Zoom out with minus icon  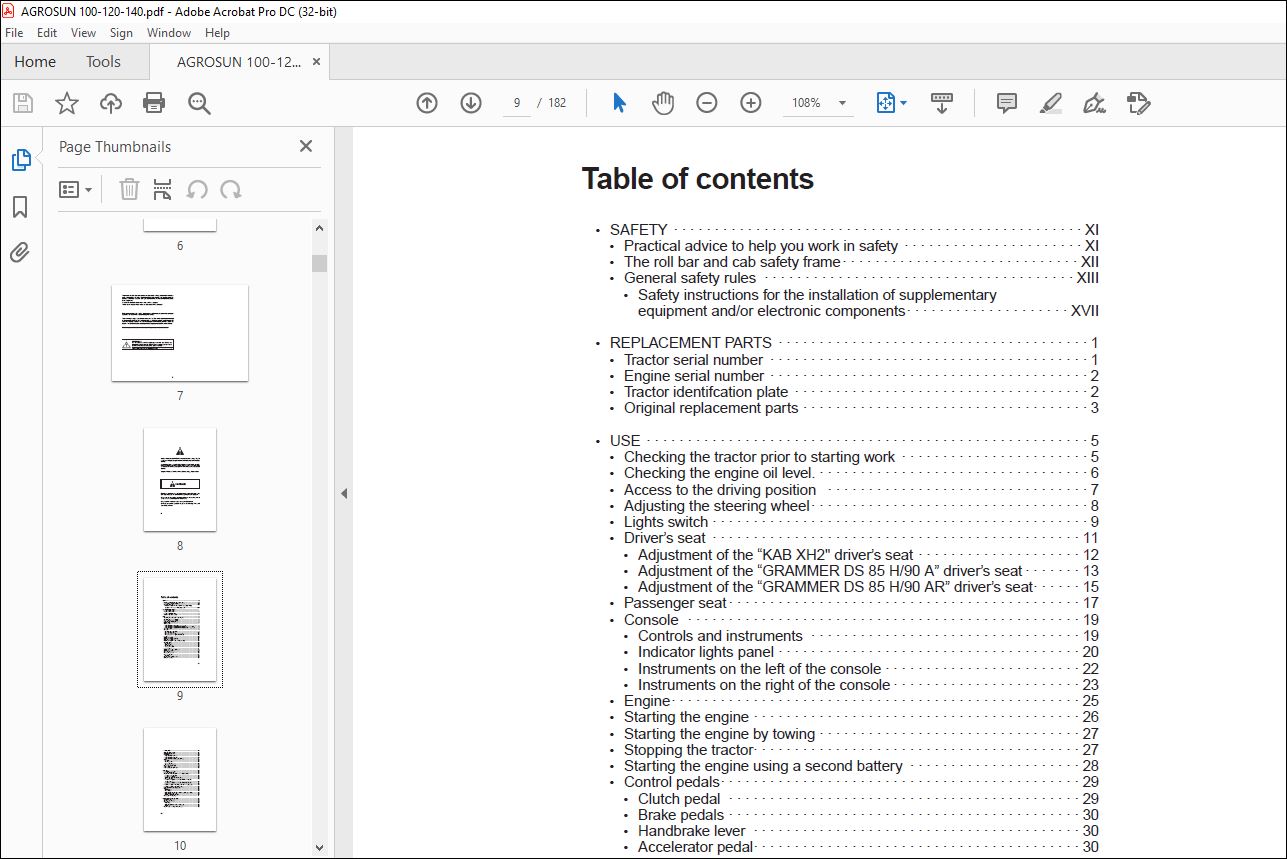click(x=707, y=103)
